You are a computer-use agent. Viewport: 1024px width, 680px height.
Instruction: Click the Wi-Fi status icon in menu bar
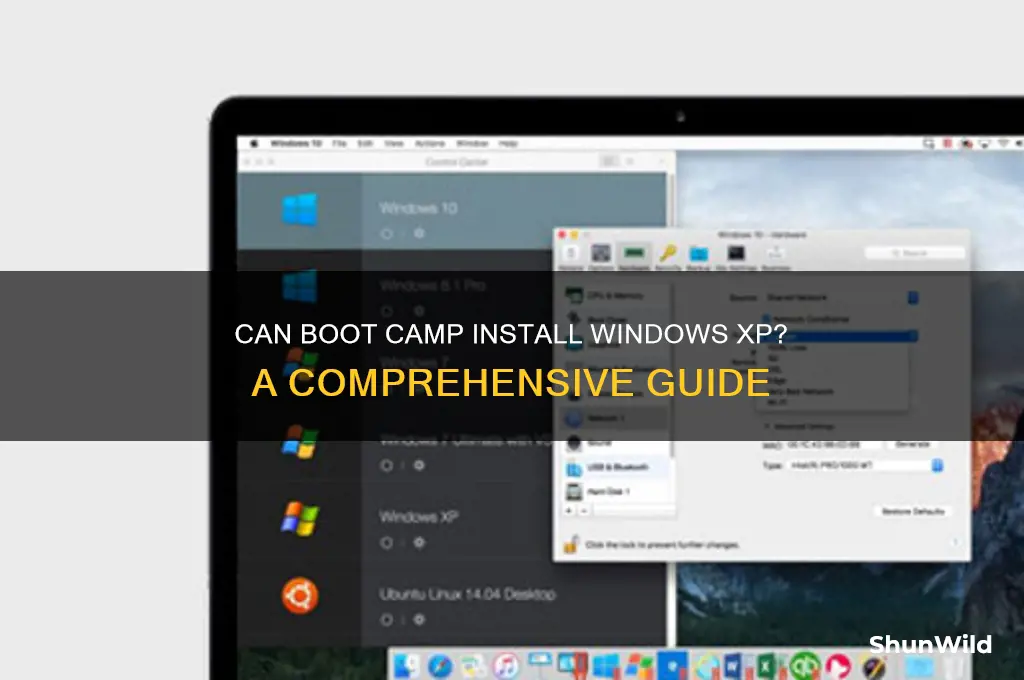pos(1003,143)
